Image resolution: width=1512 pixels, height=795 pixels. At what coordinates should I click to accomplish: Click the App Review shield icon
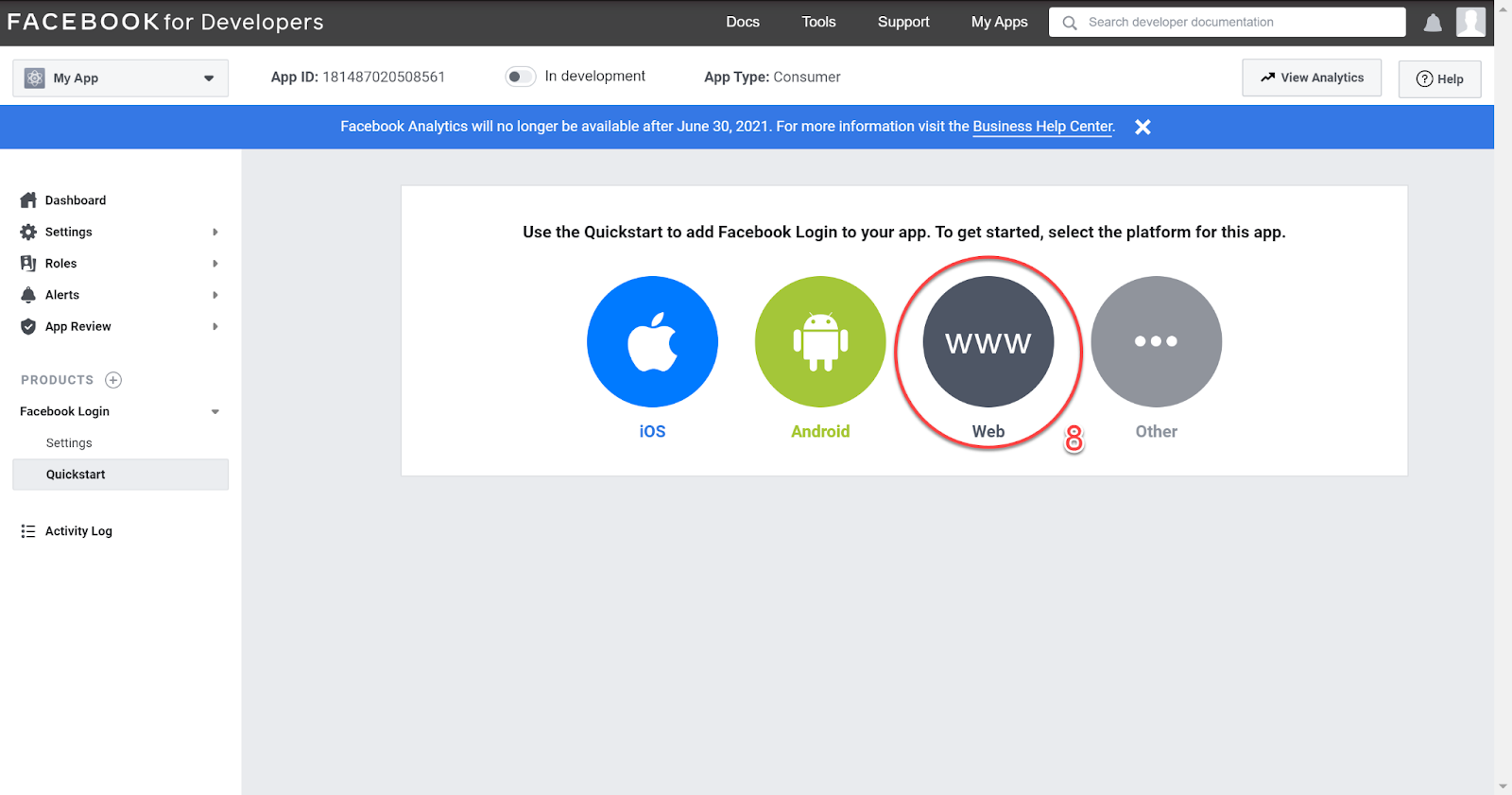coord(28,326)
